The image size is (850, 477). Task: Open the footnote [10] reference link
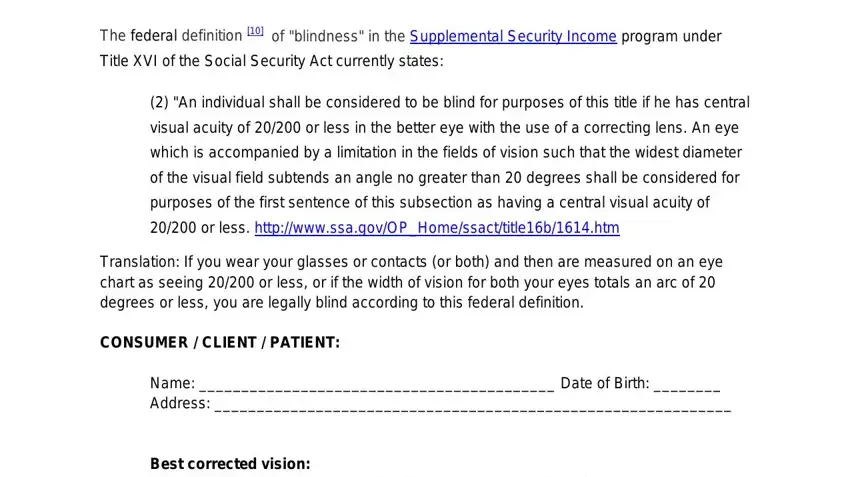tap(255, 31)
